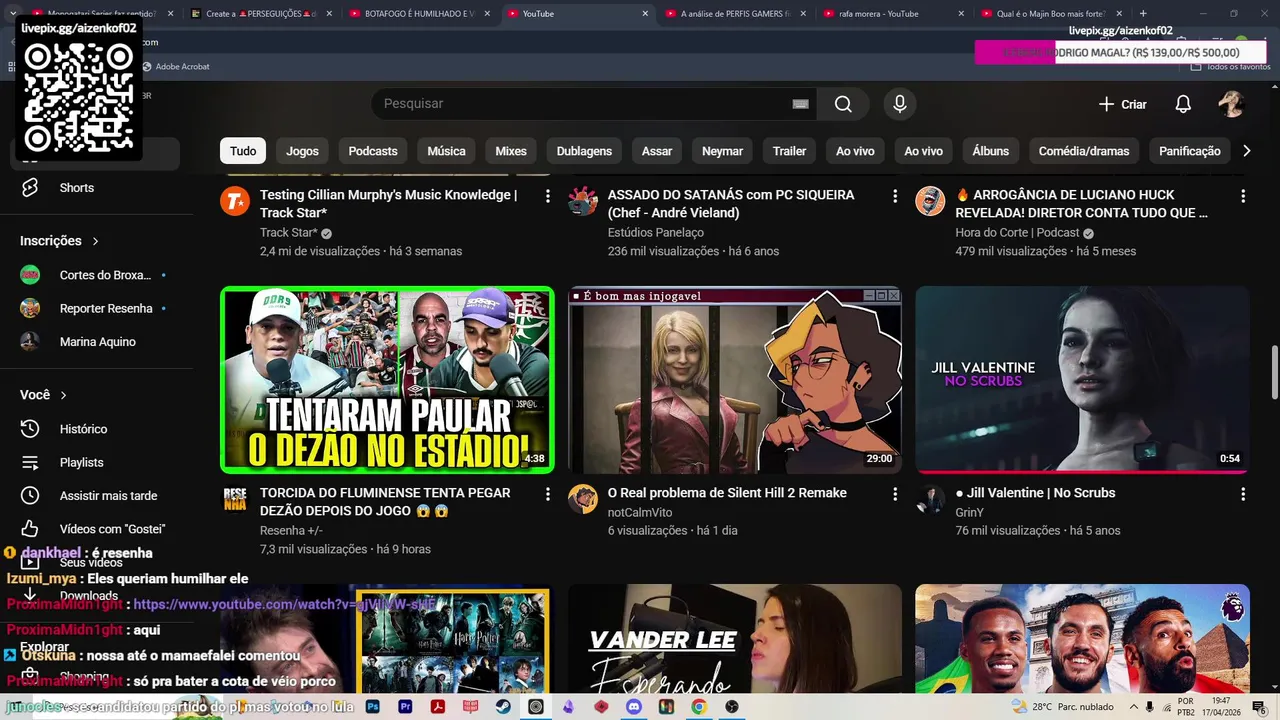The width and height of the screenshot is (1280, 720).
Task: Open Adobe Acrobat from the taskbar
Action: coord(438,706)
